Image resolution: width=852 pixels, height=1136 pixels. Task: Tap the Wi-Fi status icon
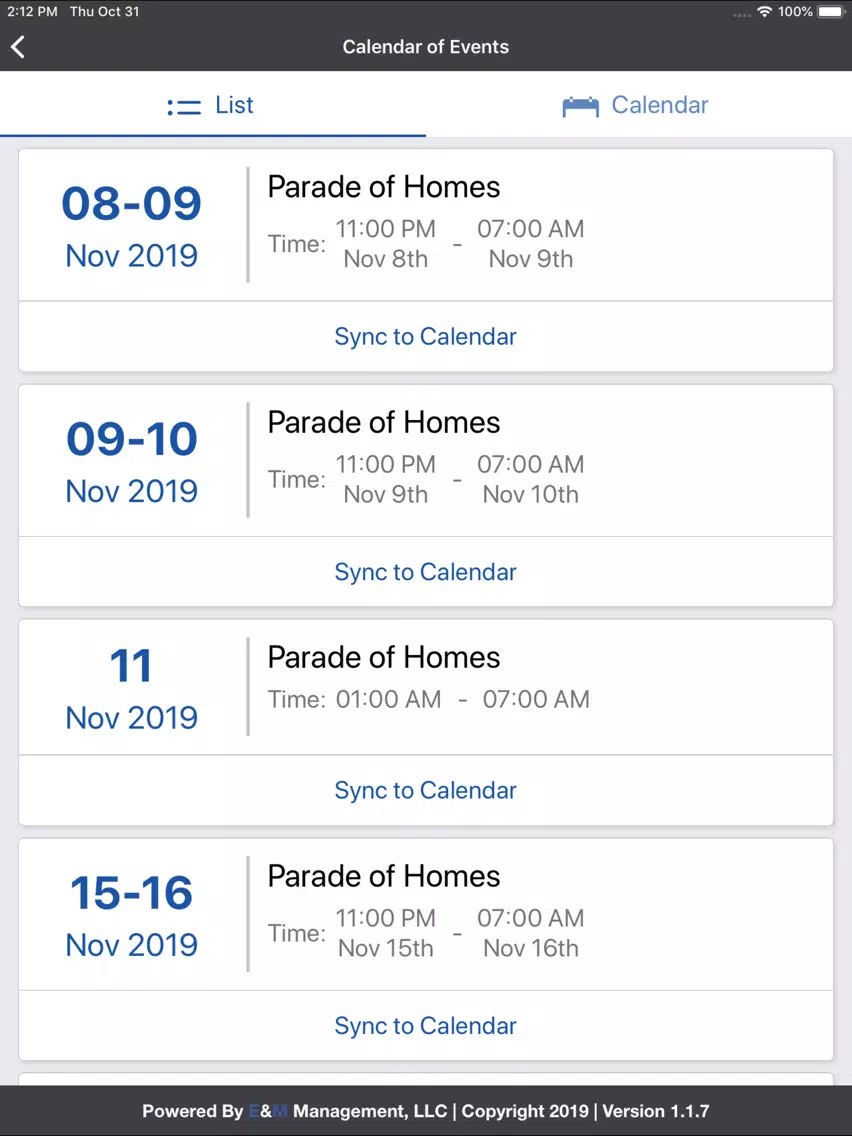tap(764, 12)
